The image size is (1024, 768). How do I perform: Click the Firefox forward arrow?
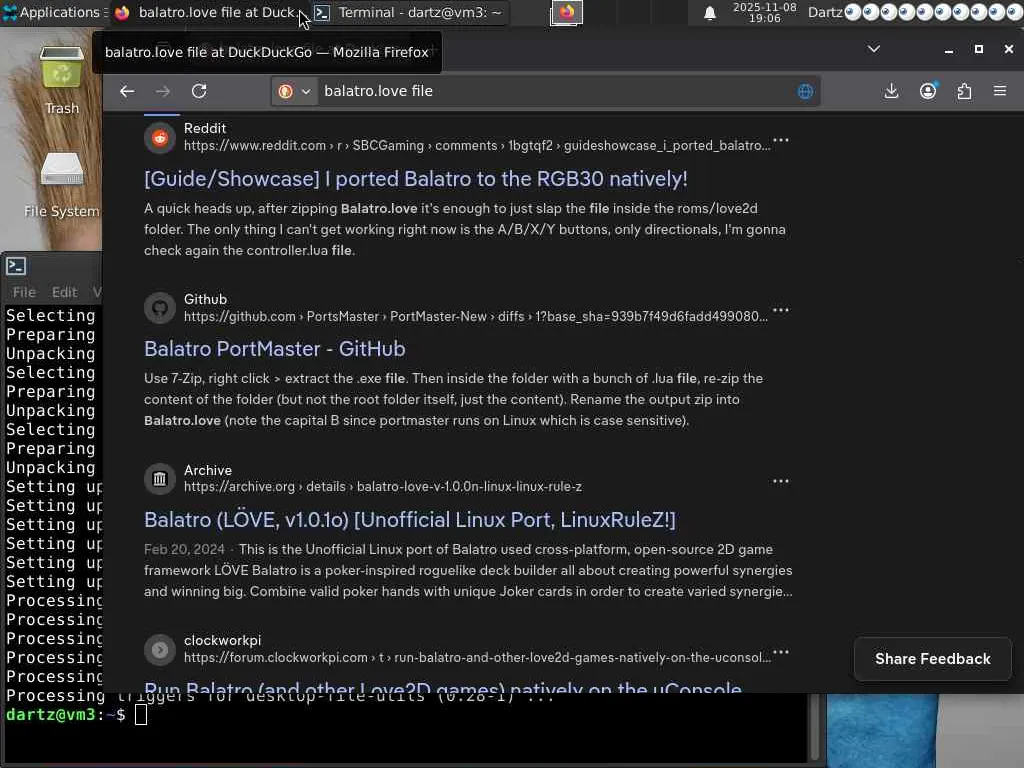(x=163, y=91)
